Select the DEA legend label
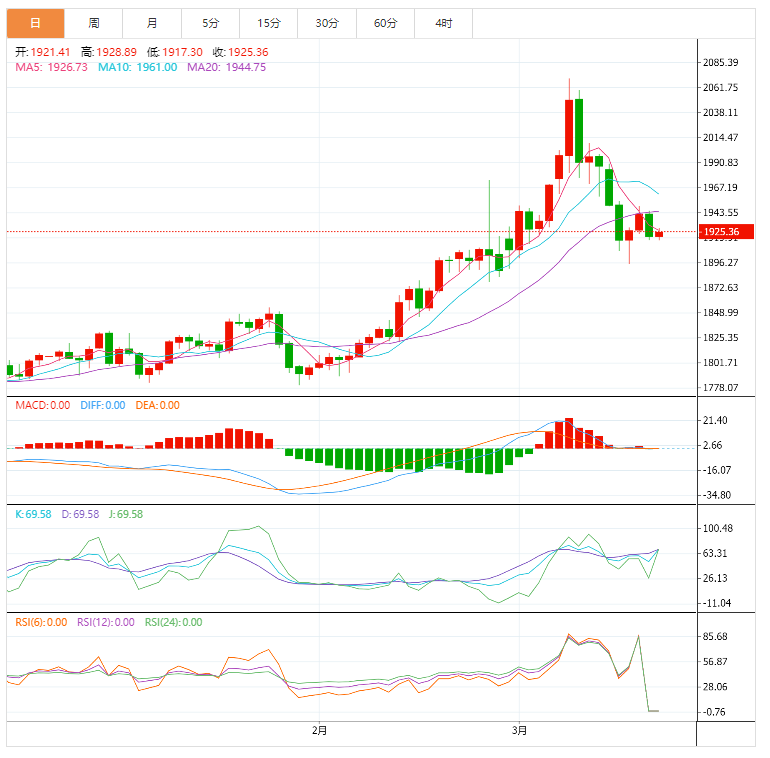The height and width of the screenshot is (758, 770). point(156,405)
